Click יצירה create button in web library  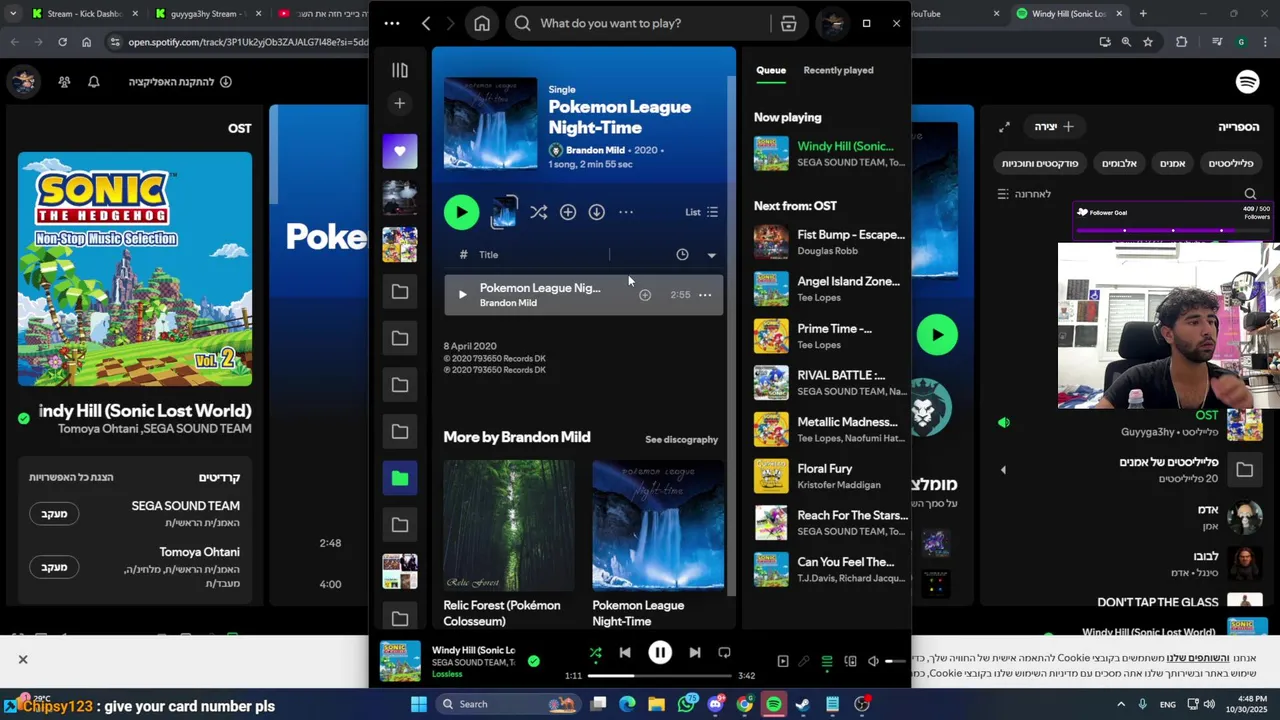coord(1054,127)
